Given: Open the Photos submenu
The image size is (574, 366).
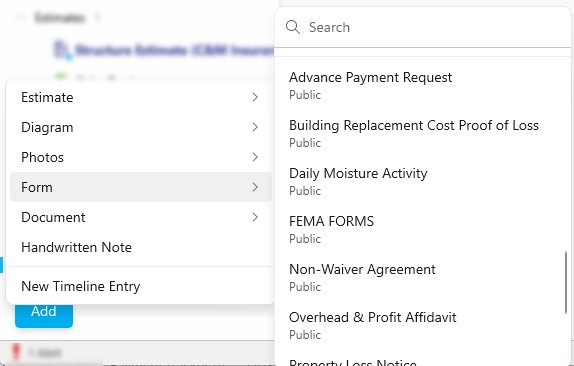Looking at the screenshot, I should coord(141,157).
